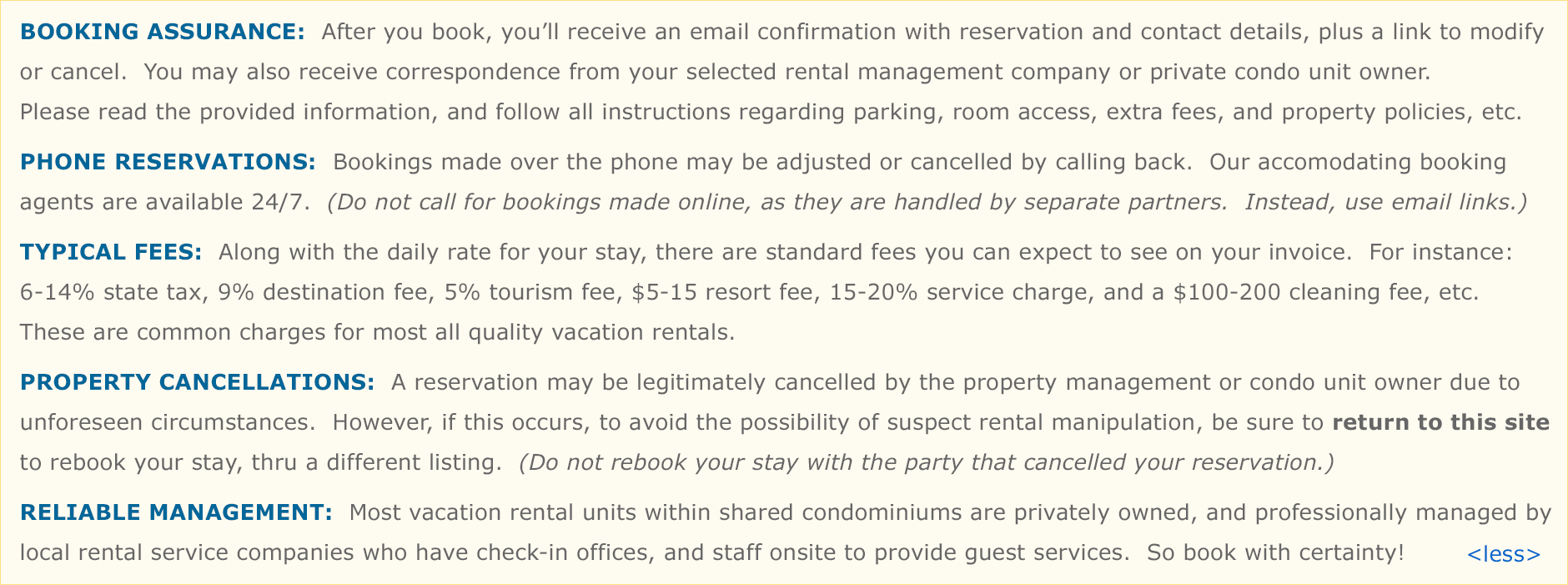Collapse the text with the <less> link

pyautogui.click(x=1503, y=554)
